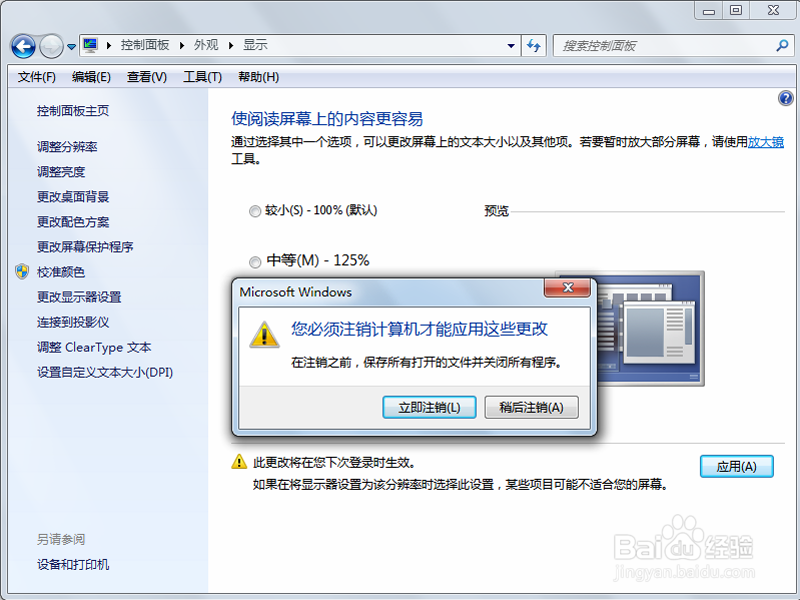Open the 放大镜 hyperlink
The width and height of the screenshot is (800, 600).
pyautogui.click(x=766, y=142)
